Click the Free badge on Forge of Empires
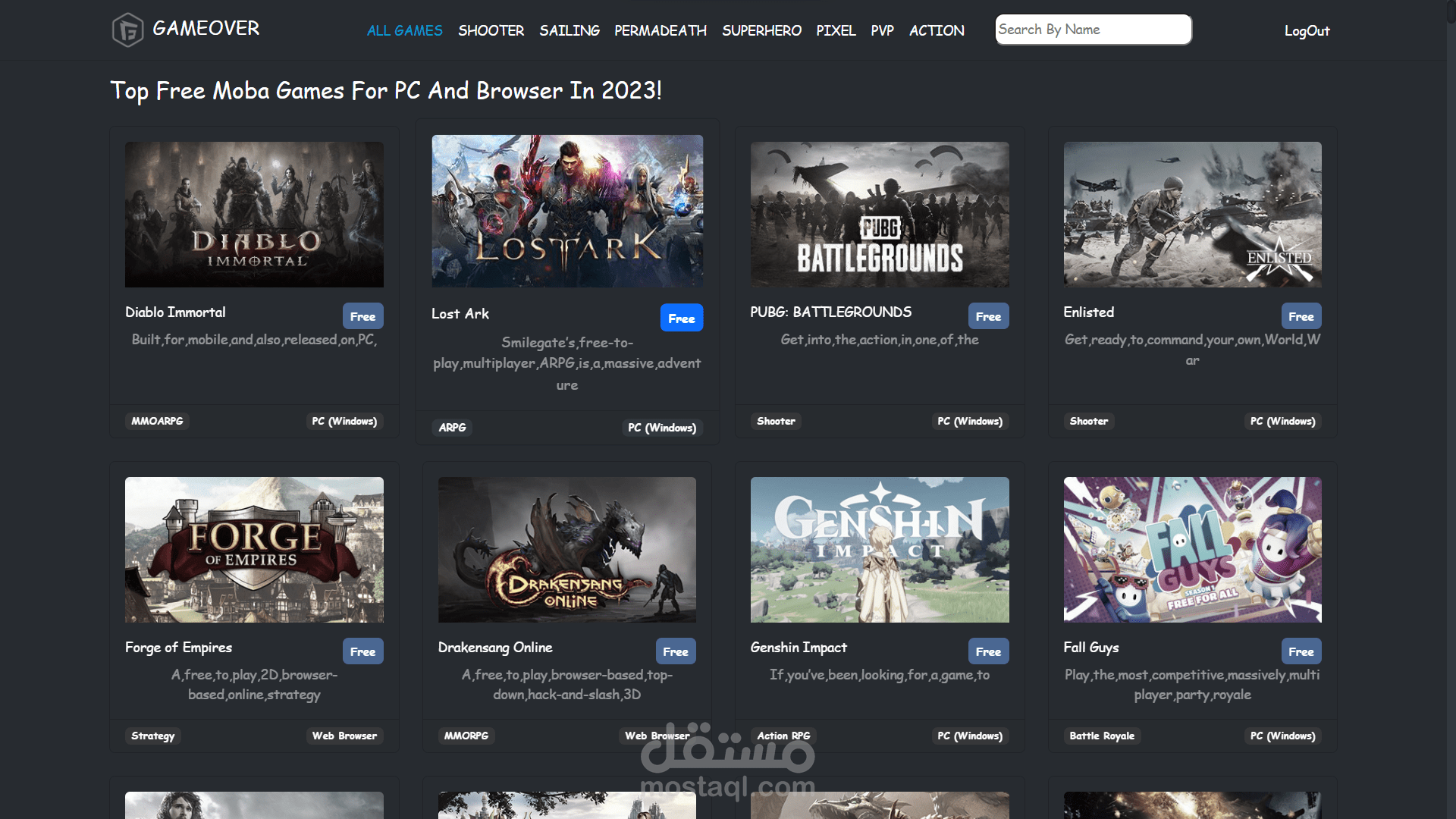The height and width of the screenshot is (819, 1456). [362, 651]
